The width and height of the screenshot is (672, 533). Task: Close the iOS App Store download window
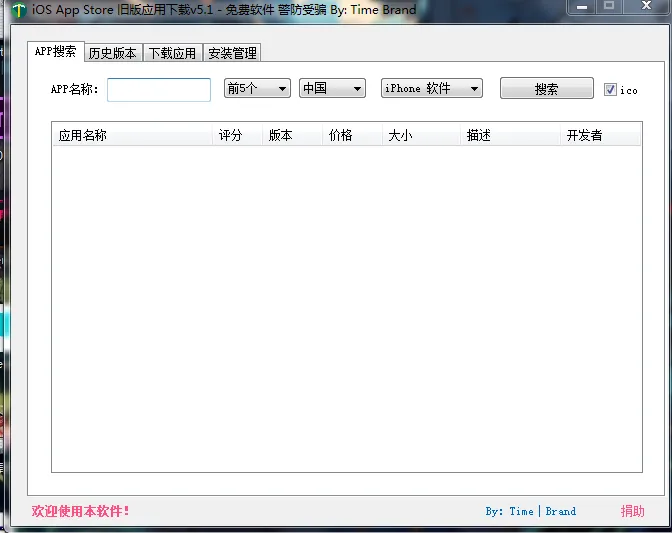tap(646, 6)
